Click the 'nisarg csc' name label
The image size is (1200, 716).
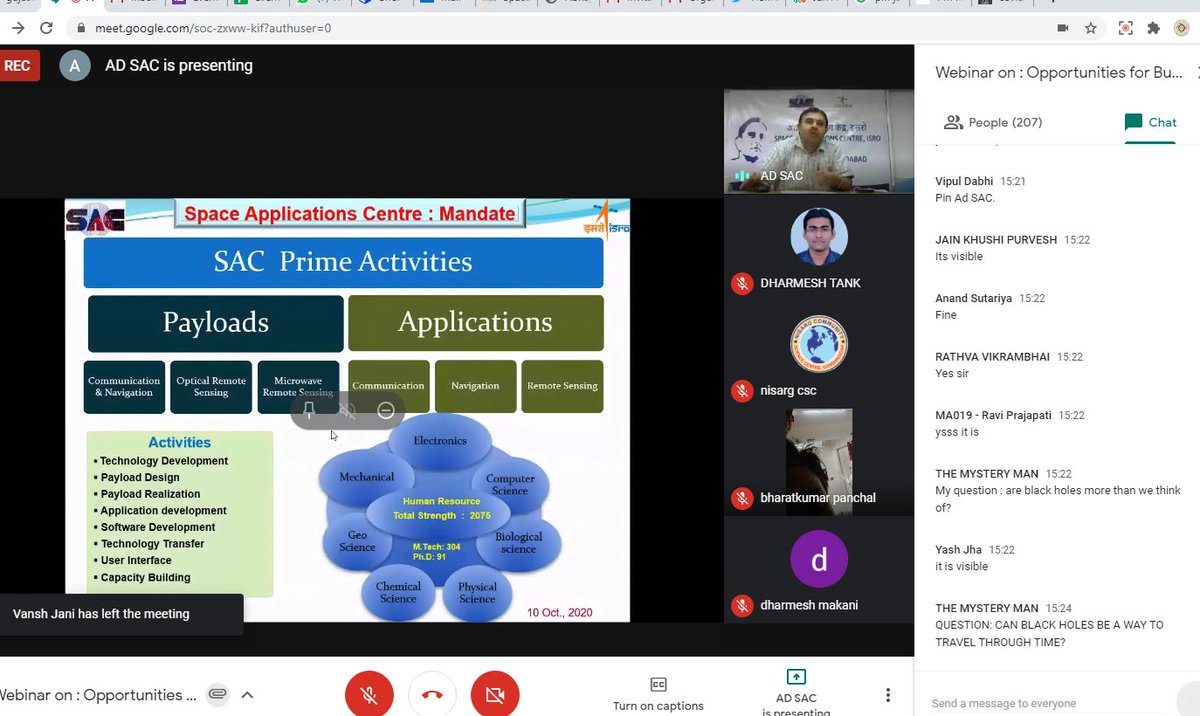[x=788, y=390]
